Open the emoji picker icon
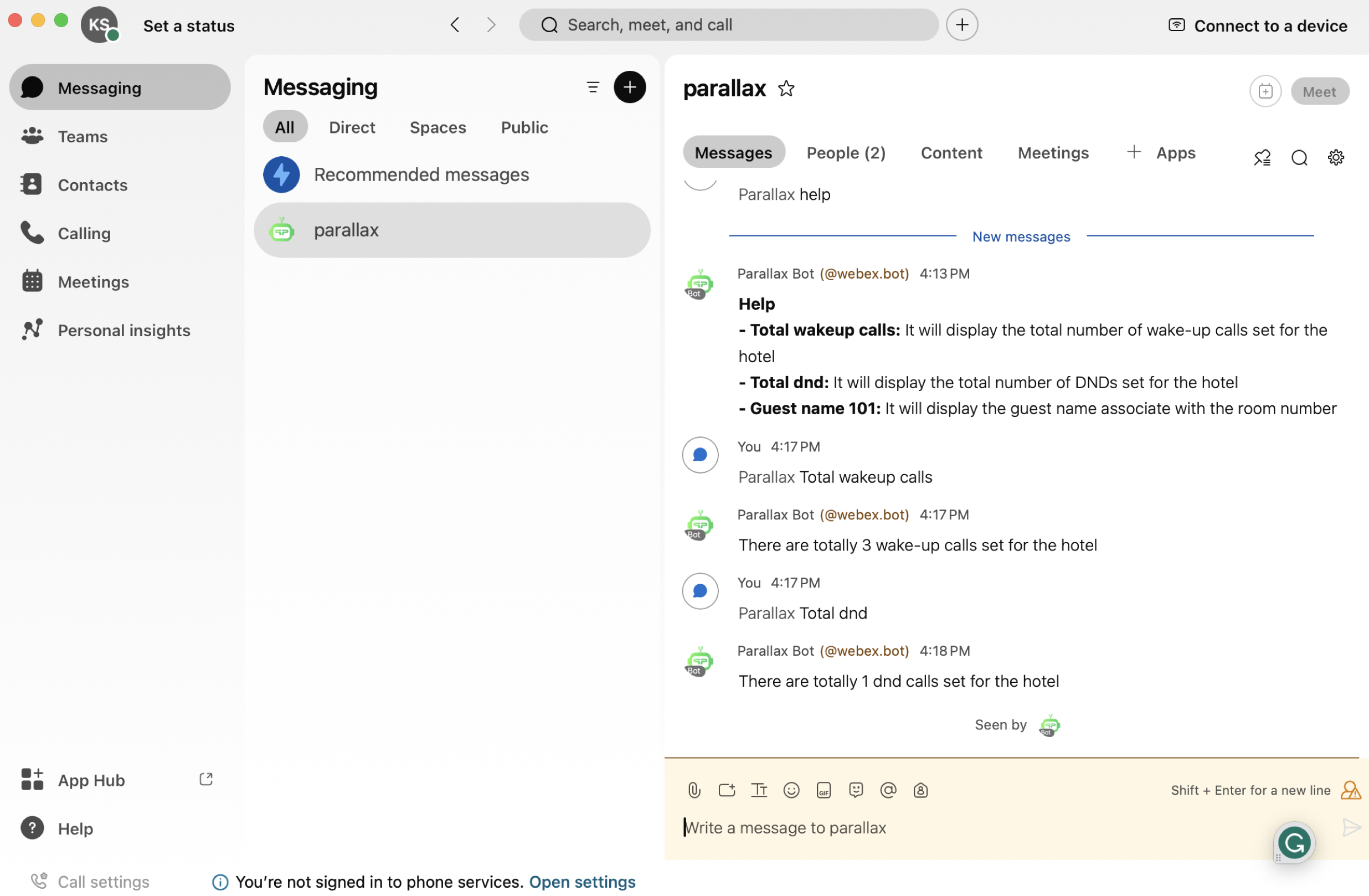The height and width of the screenshot is (896, 1369). tap(791, 790)
